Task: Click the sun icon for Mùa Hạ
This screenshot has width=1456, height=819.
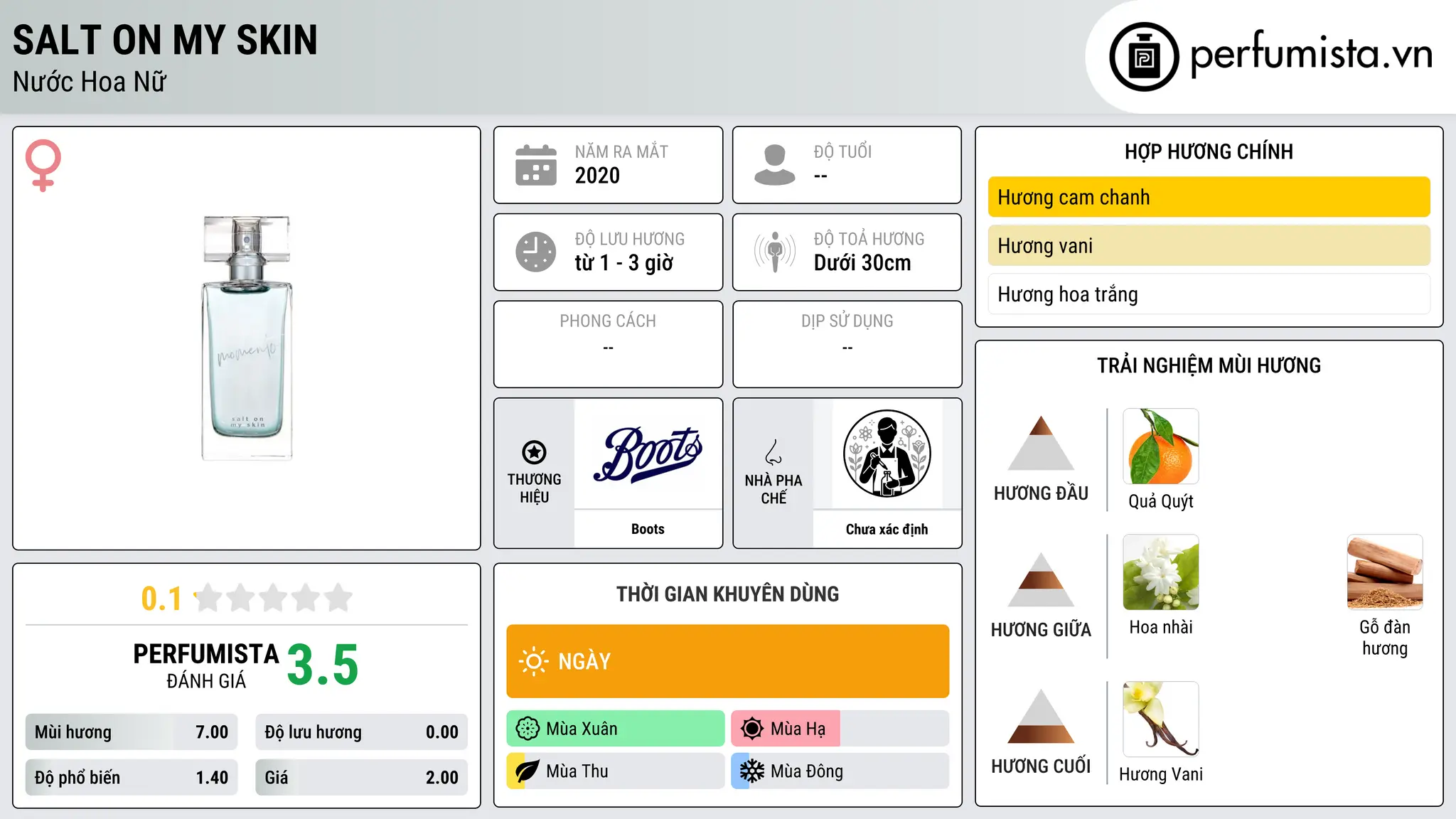Action: [x=752, y=729]
